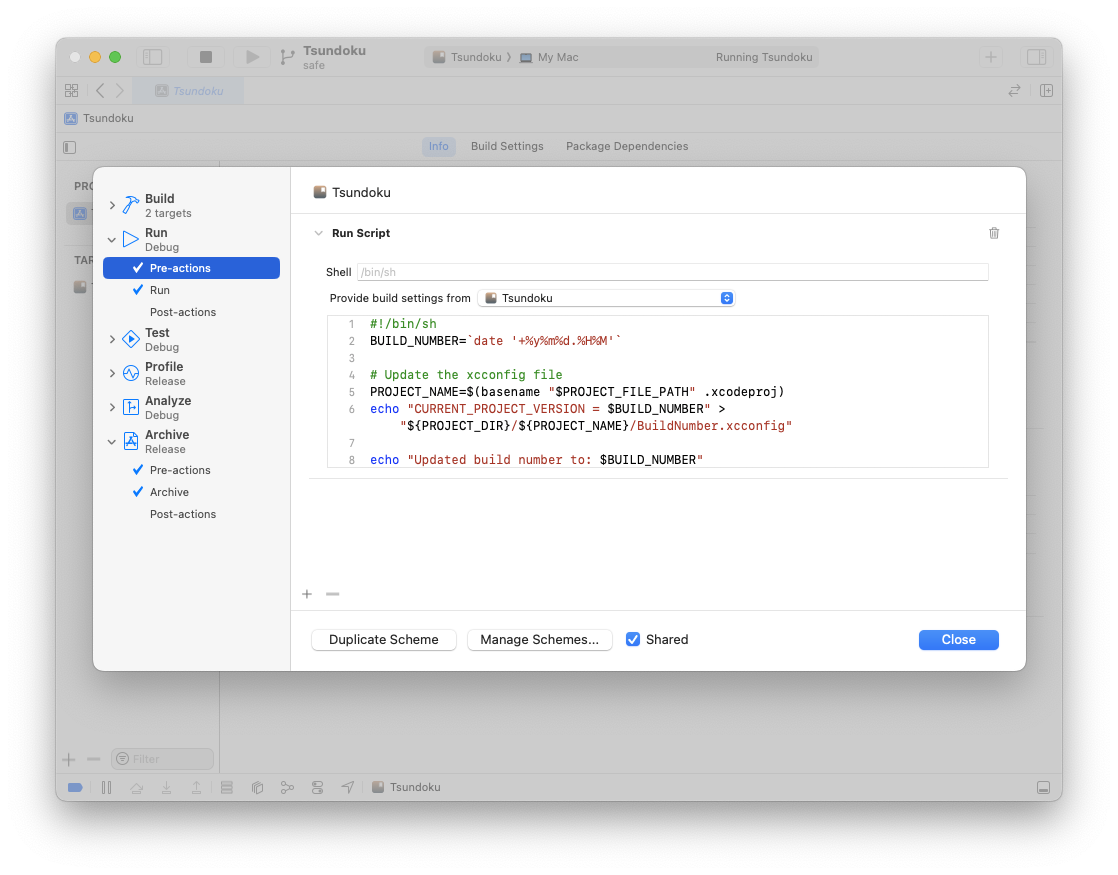Click the plus icon to add an action
The height and width of the screenshot is (875, 1118).
coord(307,594)
